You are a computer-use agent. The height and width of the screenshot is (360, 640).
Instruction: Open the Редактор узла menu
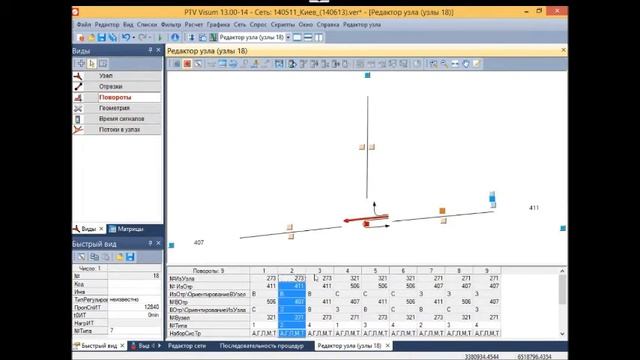tap(362, 24)
